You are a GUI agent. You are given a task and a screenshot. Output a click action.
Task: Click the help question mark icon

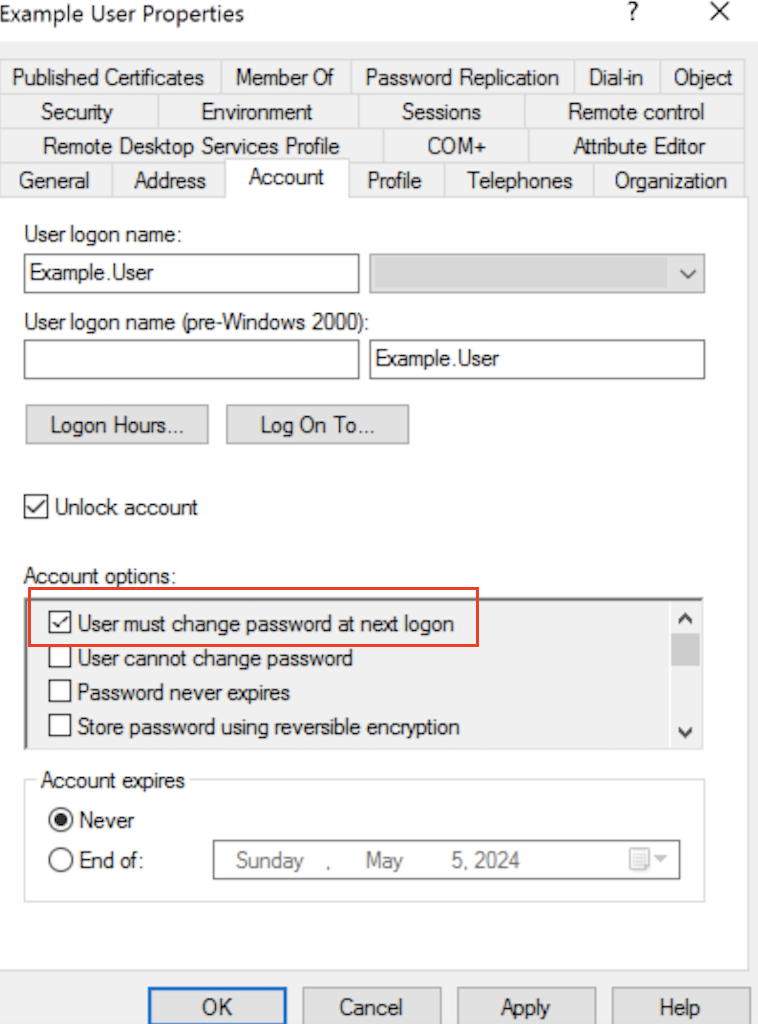(632, 13)
